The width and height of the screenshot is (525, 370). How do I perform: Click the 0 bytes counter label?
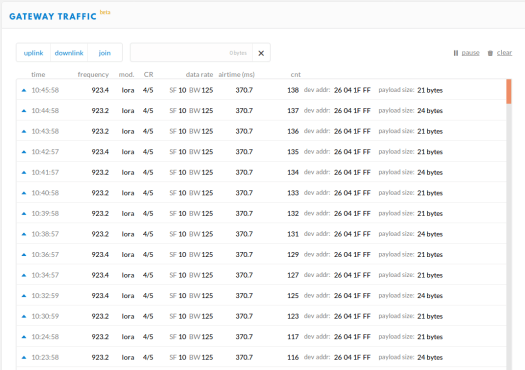238,53
